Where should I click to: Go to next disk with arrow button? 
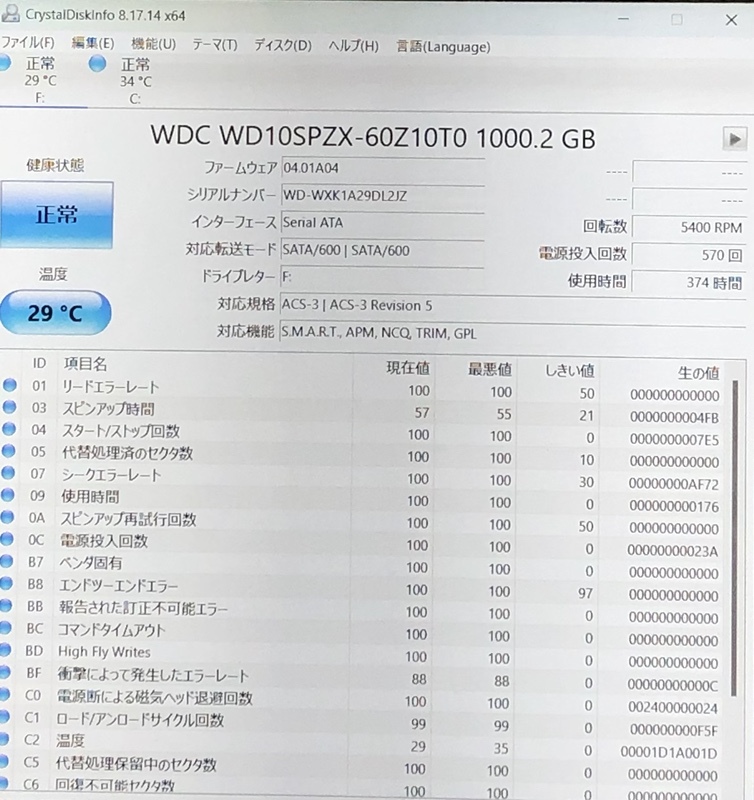pos(735,139)
